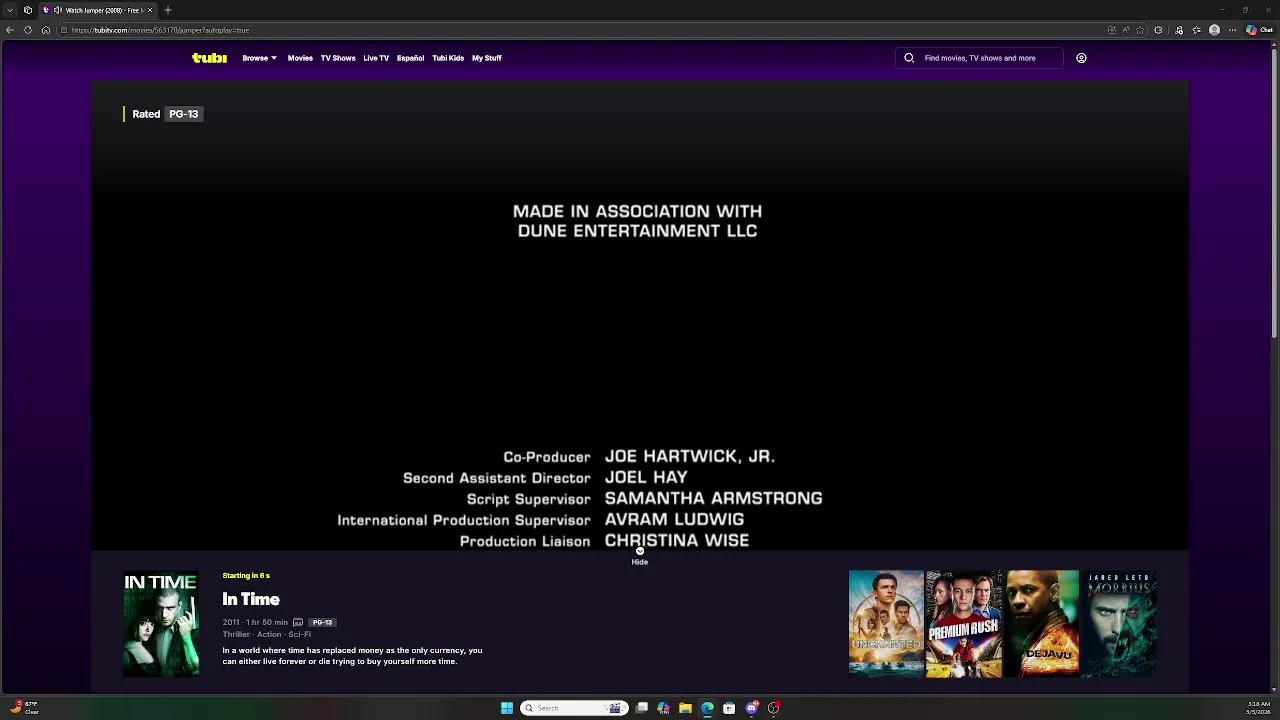Image resolution: width=1280 pixels, height=720 pixels.
Task: Open browser essentials icon
Action: pyautogui.click(x=1179, y=30)
